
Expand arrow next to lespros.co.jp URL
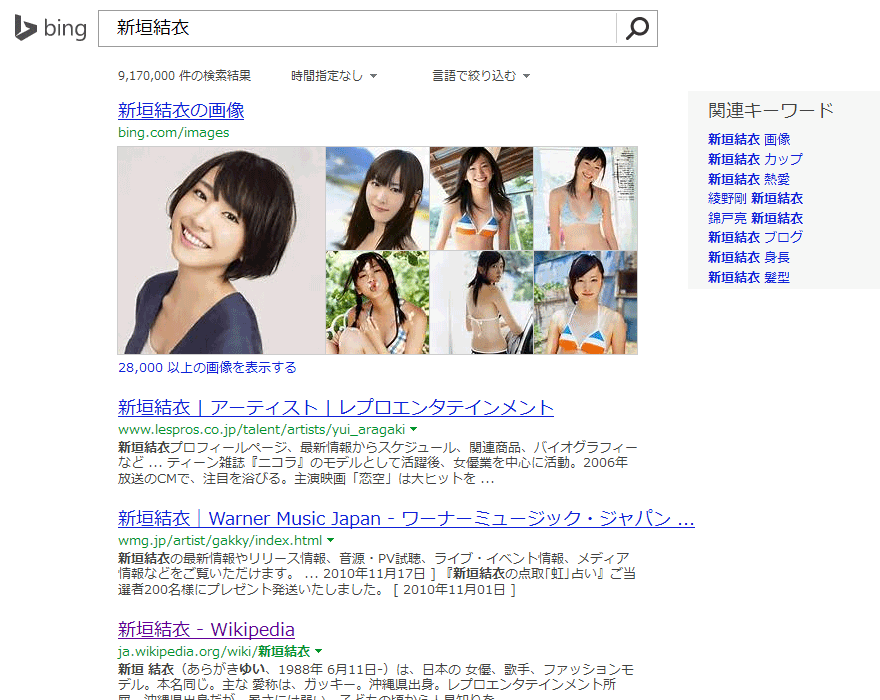click(414, 429)
